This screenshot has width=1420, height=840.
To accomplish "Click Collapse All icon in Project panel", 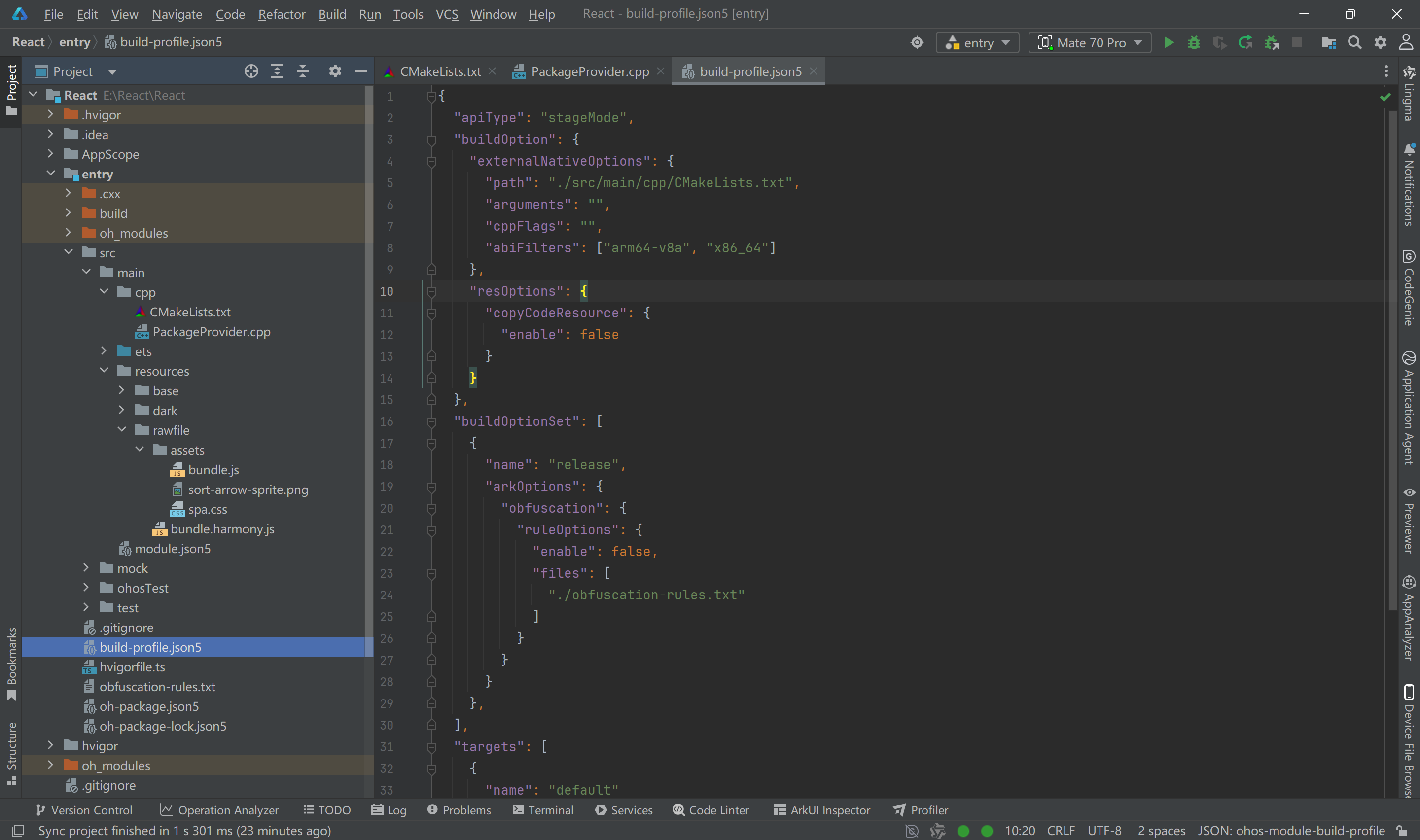I will tap(303, 71).
